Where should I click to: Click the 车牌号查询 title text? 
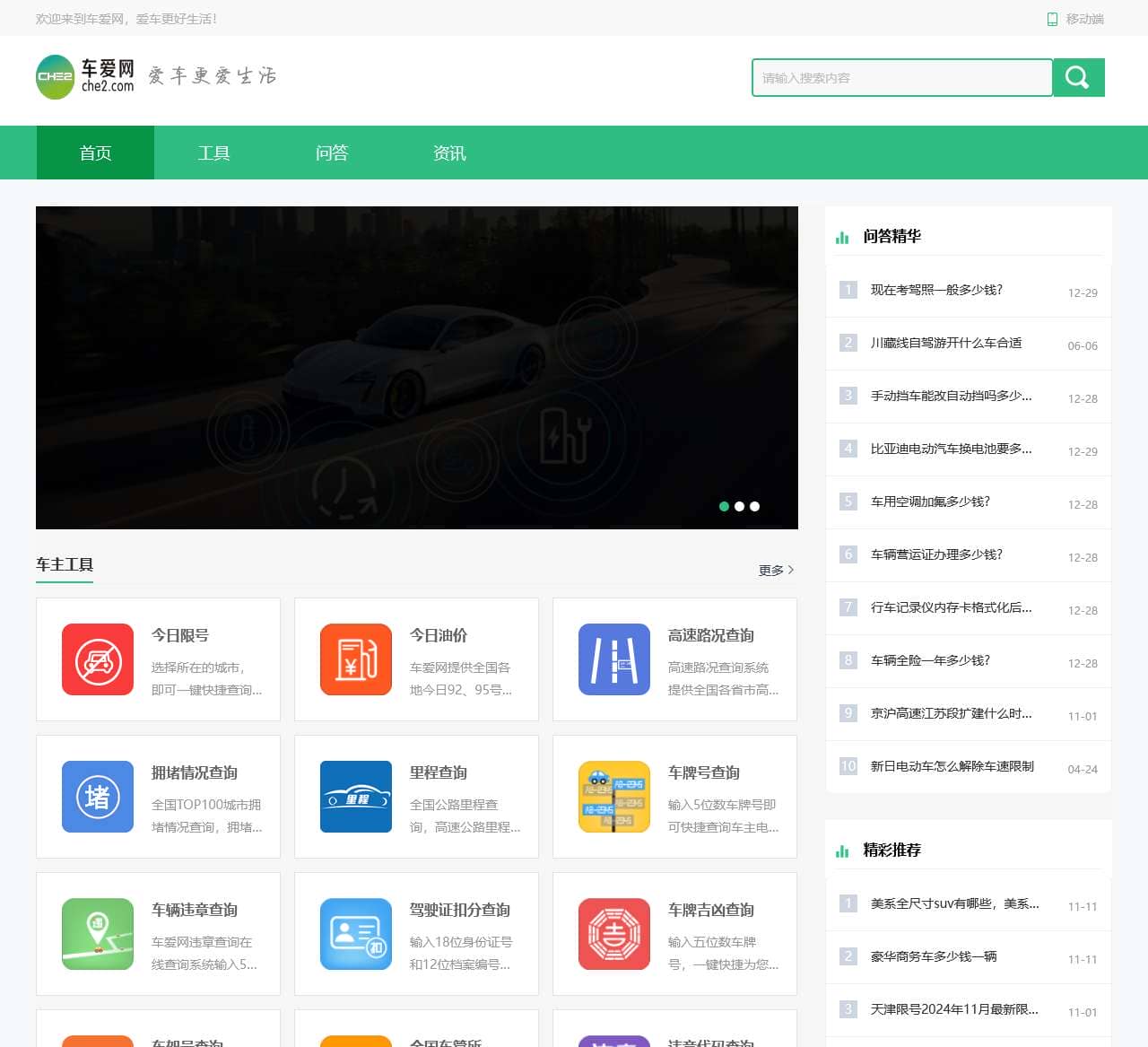(x=704, y=772)
